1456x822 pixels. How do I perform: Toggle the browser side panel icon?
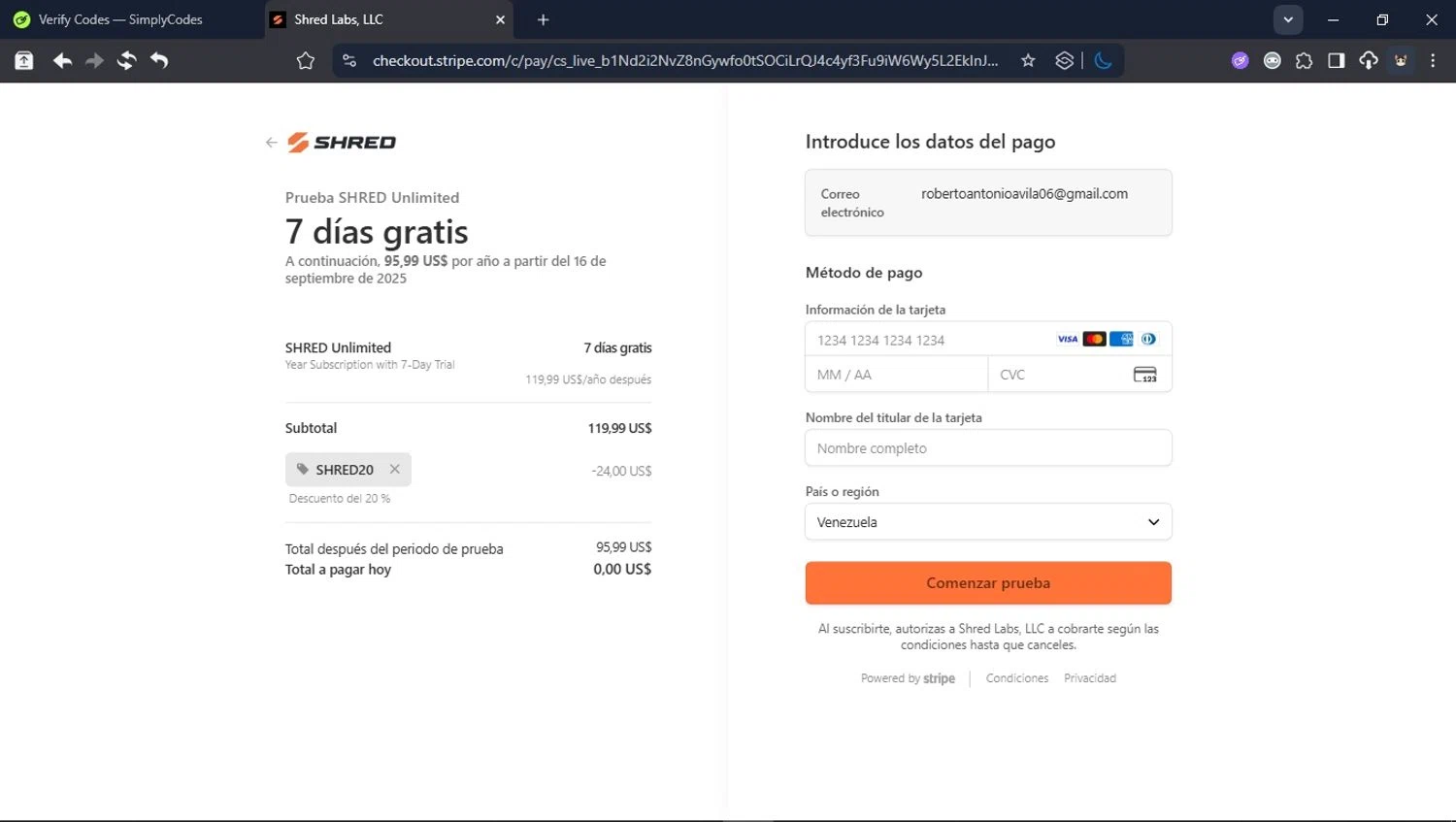click(1336, 60)
